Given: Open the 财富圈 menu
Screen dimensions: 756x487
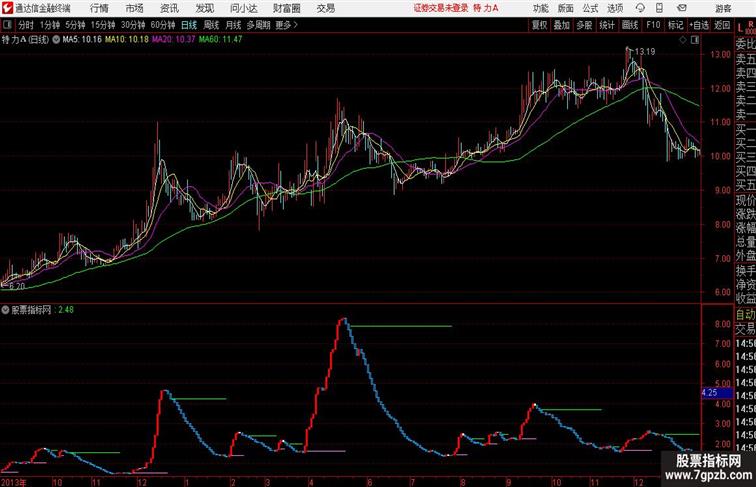Looking at the screenshot, I should point(286,8).
